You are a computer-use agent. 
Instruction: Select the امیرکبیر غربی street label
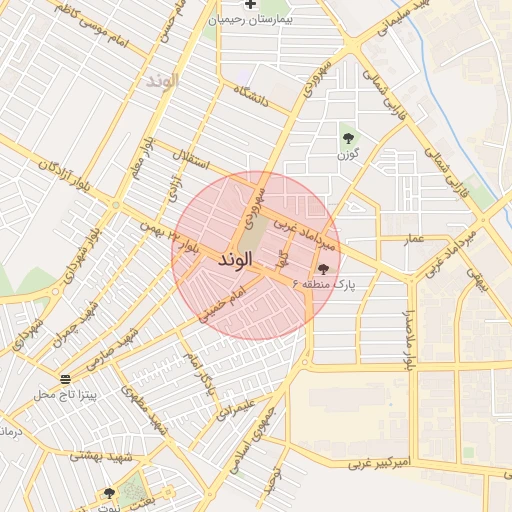coord(380,463)
